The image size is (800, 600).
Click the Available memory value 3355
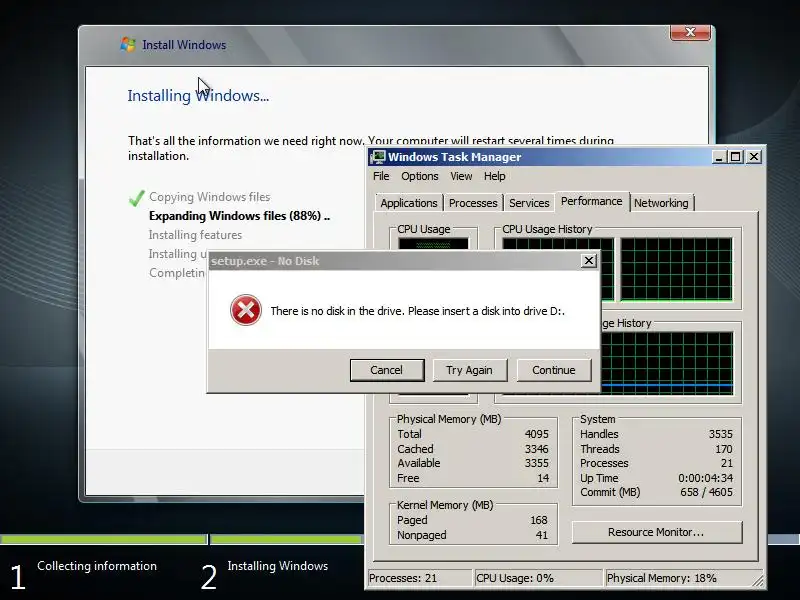pyautogui.click(x=537, y=463)
